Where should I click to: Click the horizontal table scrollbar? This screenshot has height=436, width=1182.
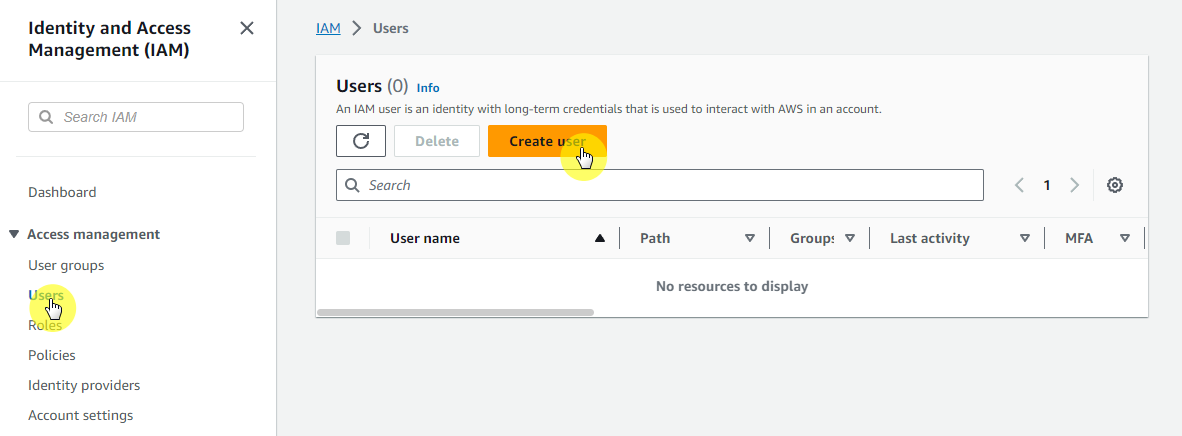(x=456, y=312)
